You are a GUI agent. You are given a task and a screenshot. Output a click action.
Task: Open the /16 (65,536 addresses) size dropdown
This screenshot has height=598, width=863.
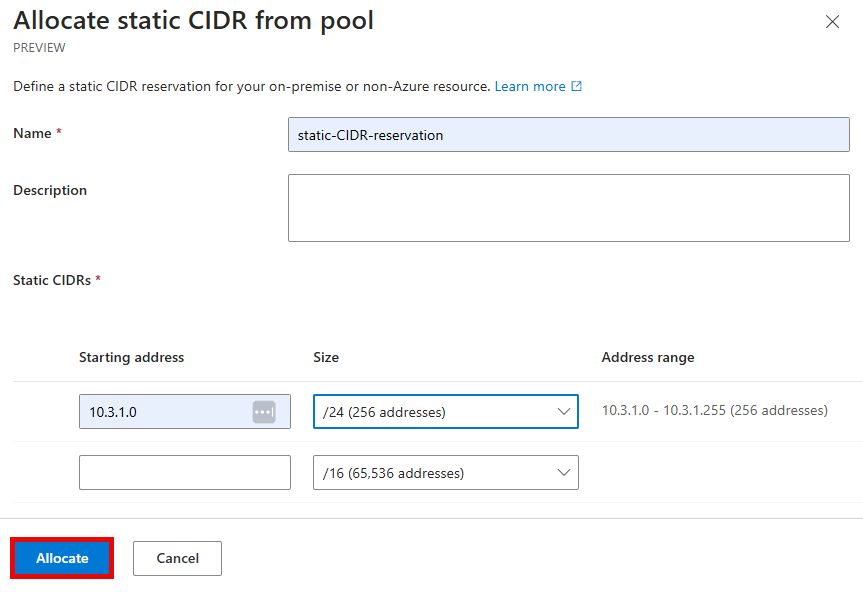tap(446, 473)
